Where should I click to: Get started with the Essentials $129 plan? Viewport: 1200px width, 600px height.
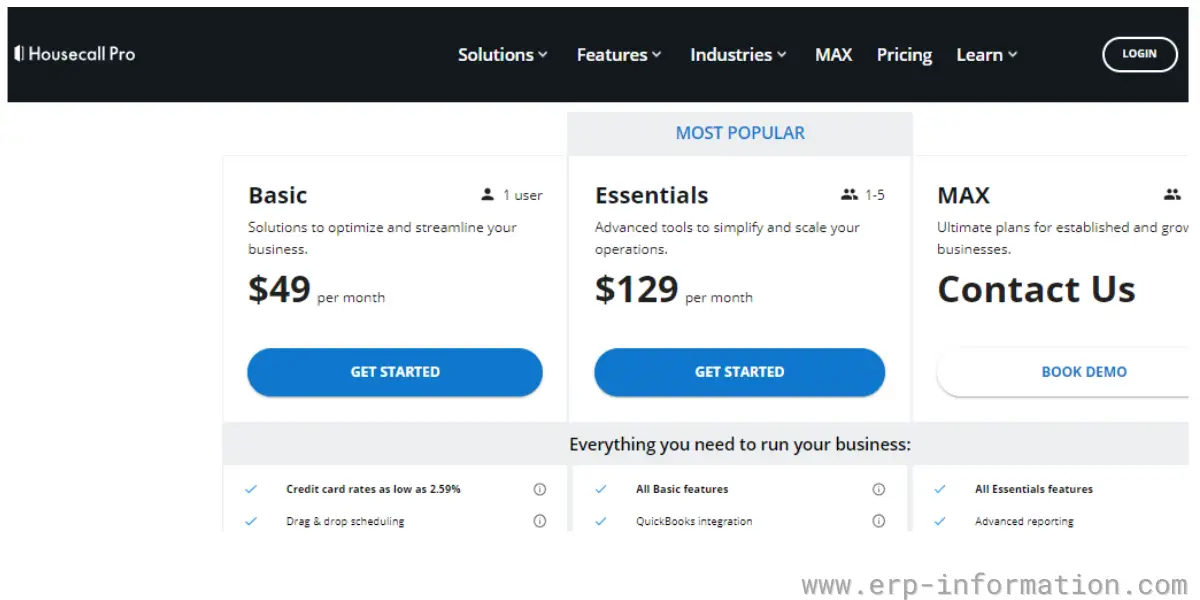point(740,372)
